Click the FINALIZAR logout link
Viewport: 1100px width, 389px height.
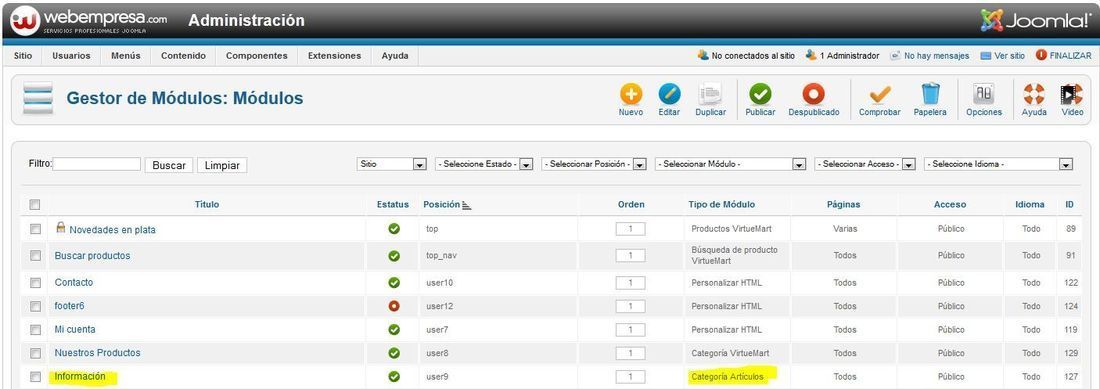tap(1064, 55)
